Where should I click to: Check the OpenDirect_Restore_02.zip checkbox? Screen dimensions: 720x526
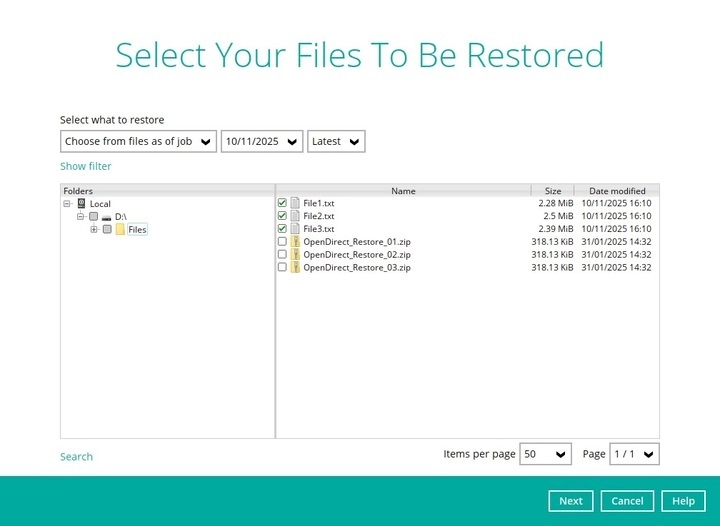[x=282, y=254]
